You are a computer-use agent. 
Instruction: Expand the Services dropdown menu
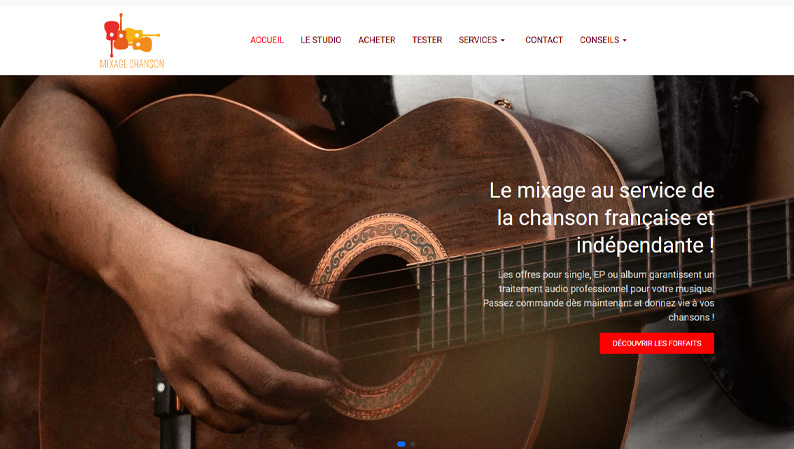point(482,40)
